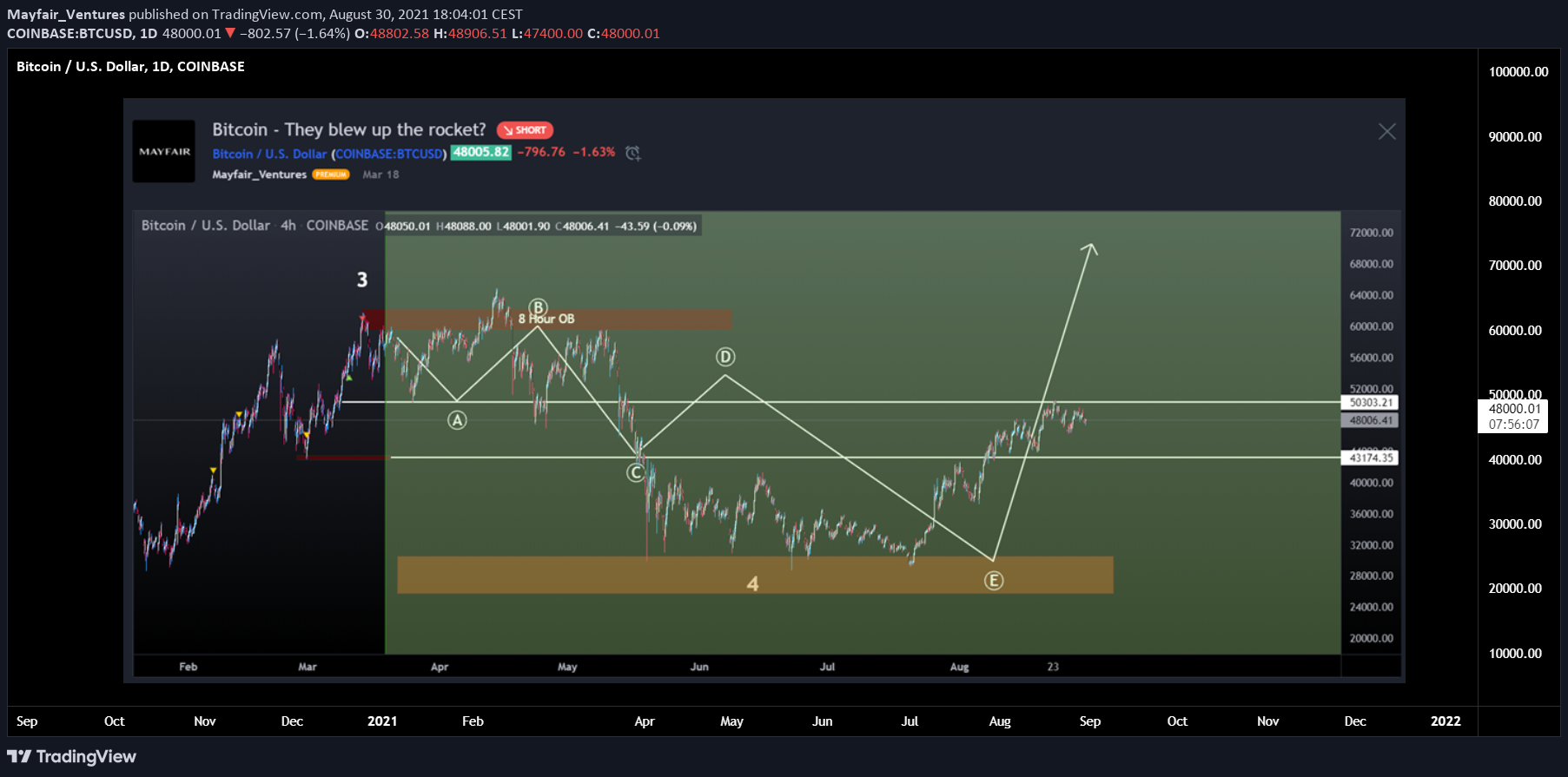
Task: Click the -796.76 price change value
Action: [541, 152]
